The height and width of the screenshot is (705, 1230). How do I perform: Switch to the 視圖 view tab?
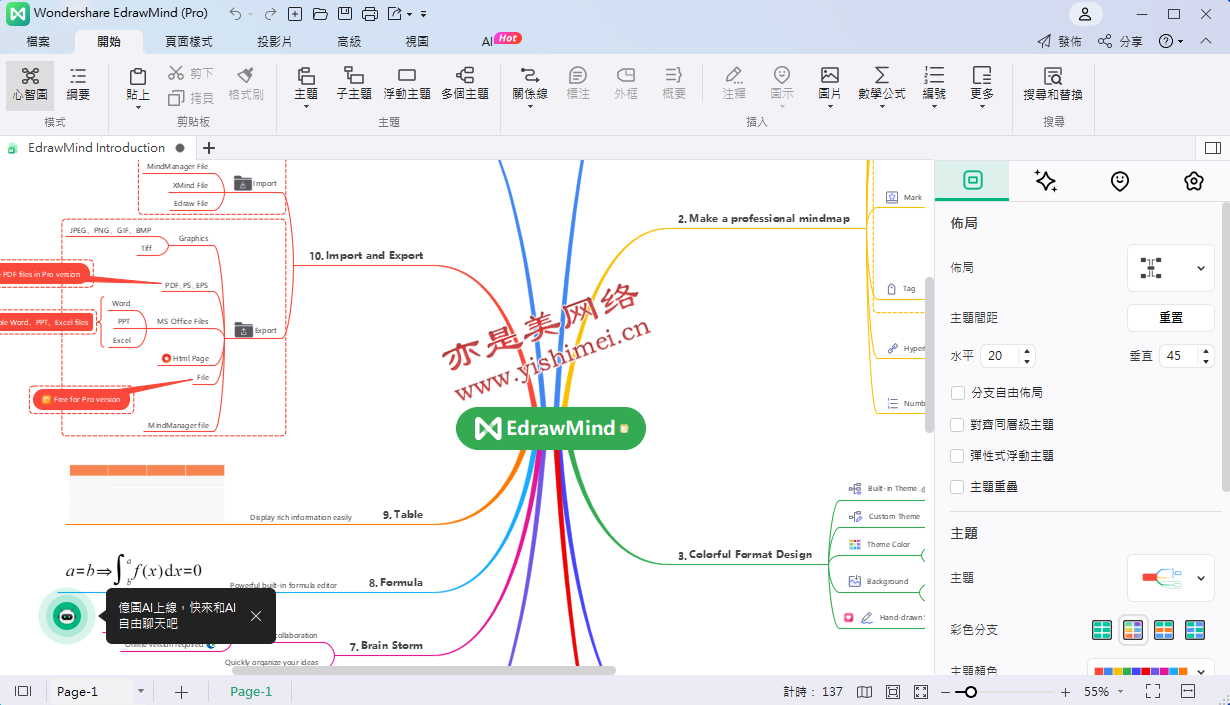(417, 42)
